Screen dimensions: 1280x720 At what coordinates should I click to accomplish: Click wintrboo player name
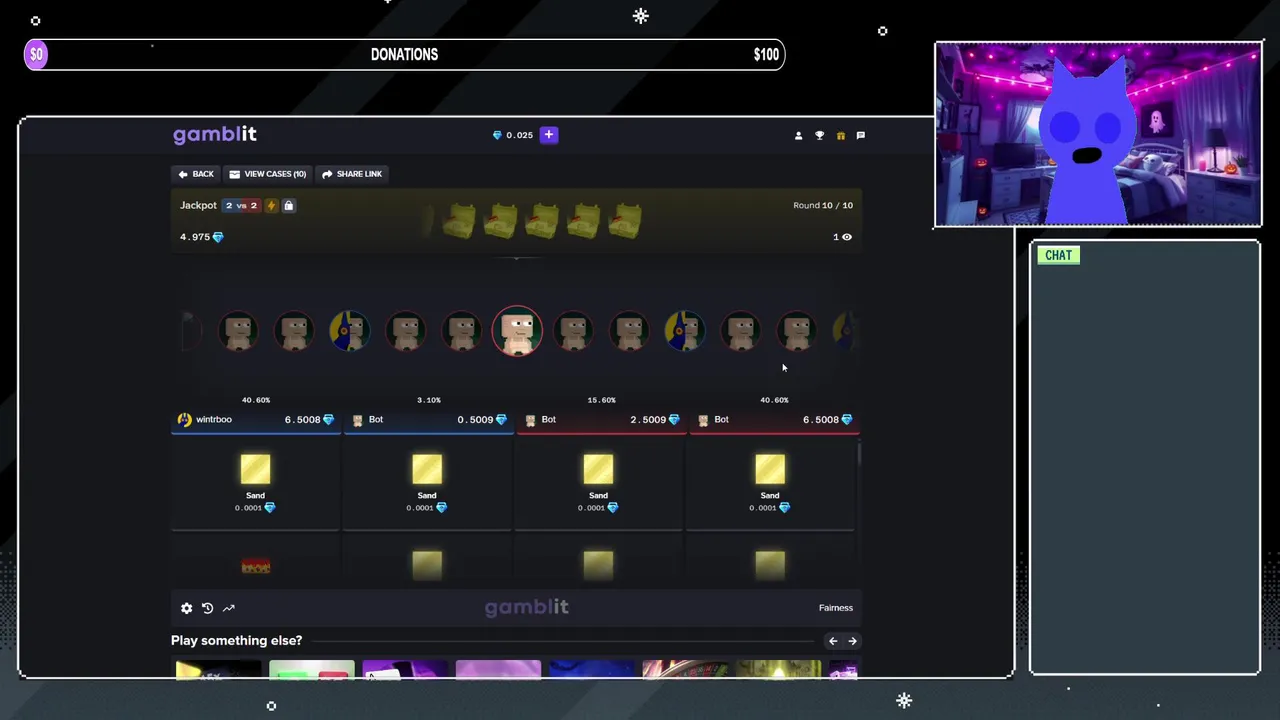(214, 420)
